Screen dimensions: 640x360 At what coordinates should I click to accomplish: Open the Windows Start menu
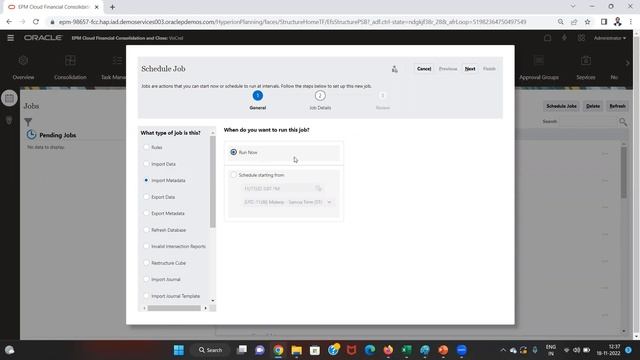(x=179, y=350)
